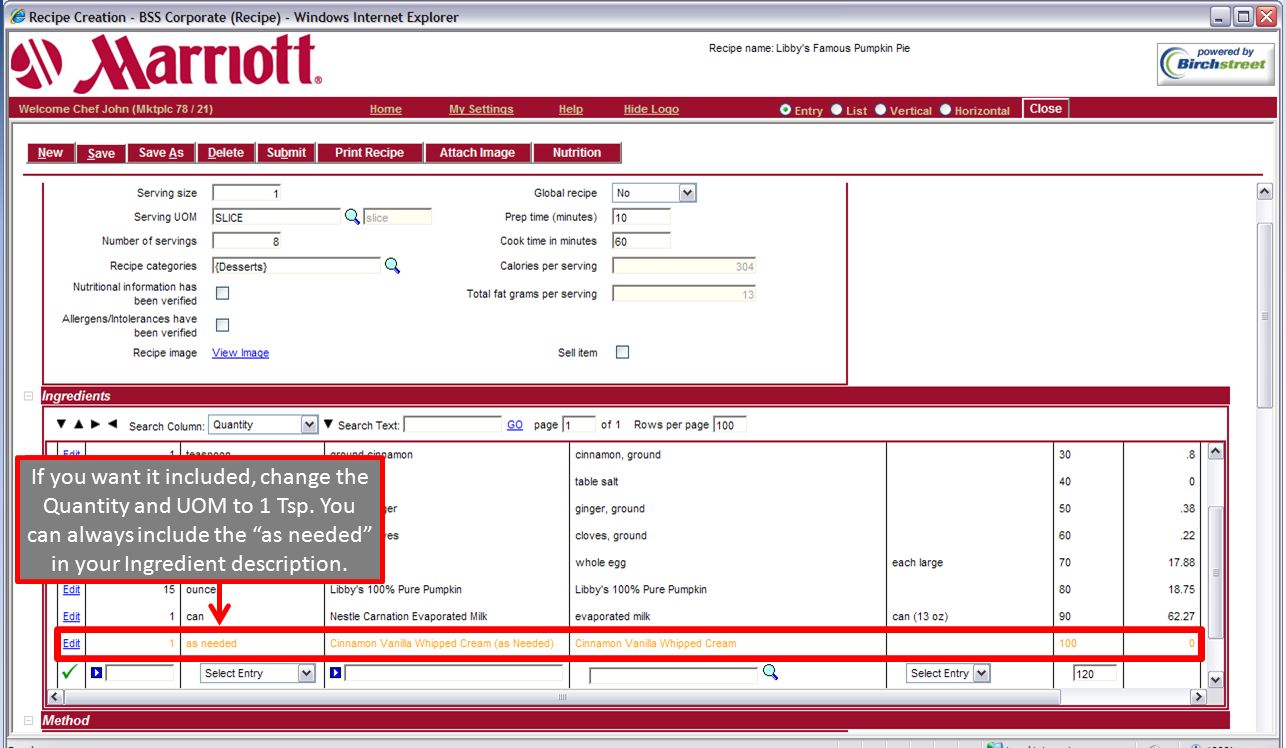Viewport: 1286px width, 748px height.
Task: Open the Global recipe dropdown
Action: [654, 193]
